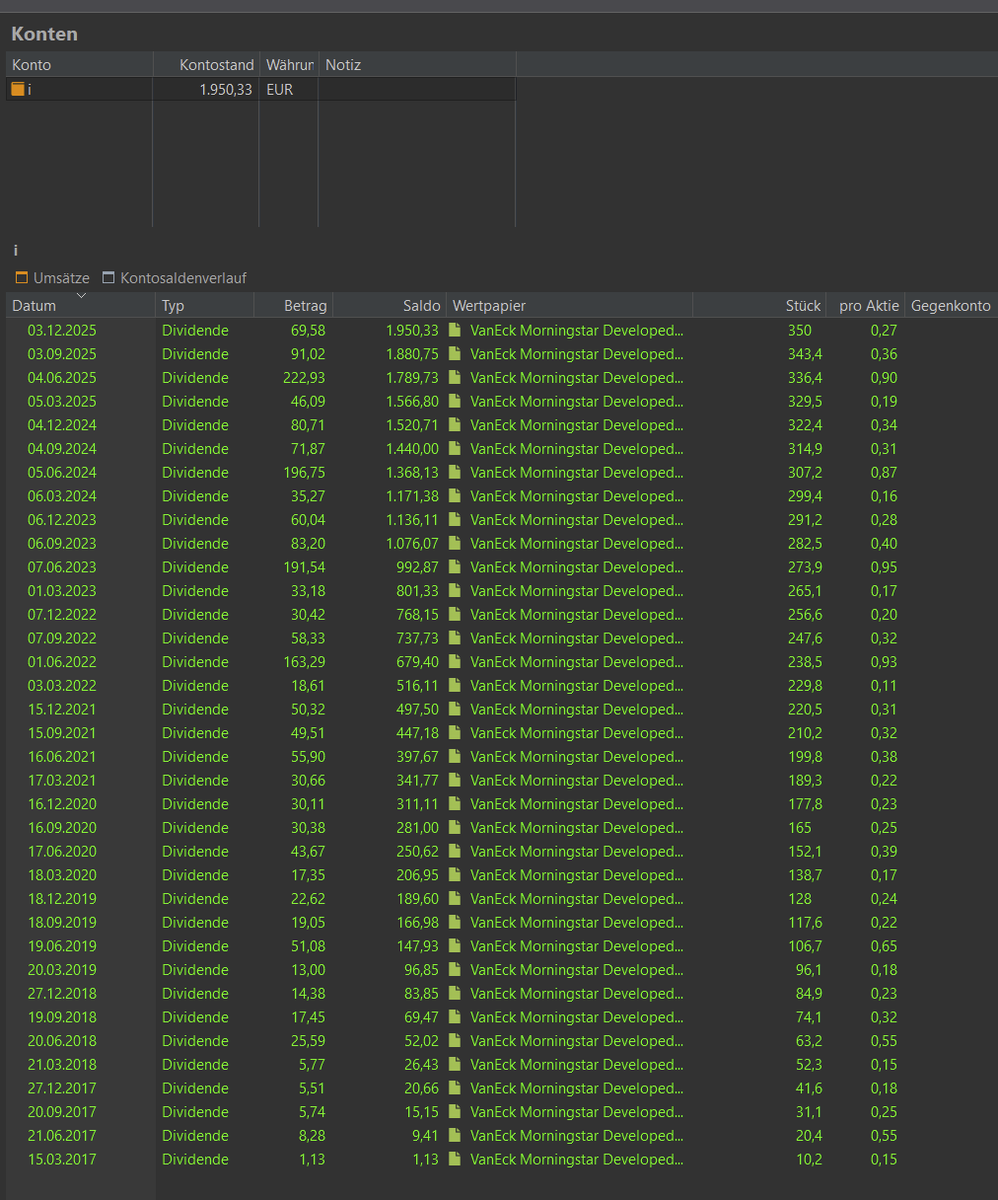Click document icon in 06.12.2023 dividend row
Image resolution: width=998 pixels, height=1200 pixels.
455,520
